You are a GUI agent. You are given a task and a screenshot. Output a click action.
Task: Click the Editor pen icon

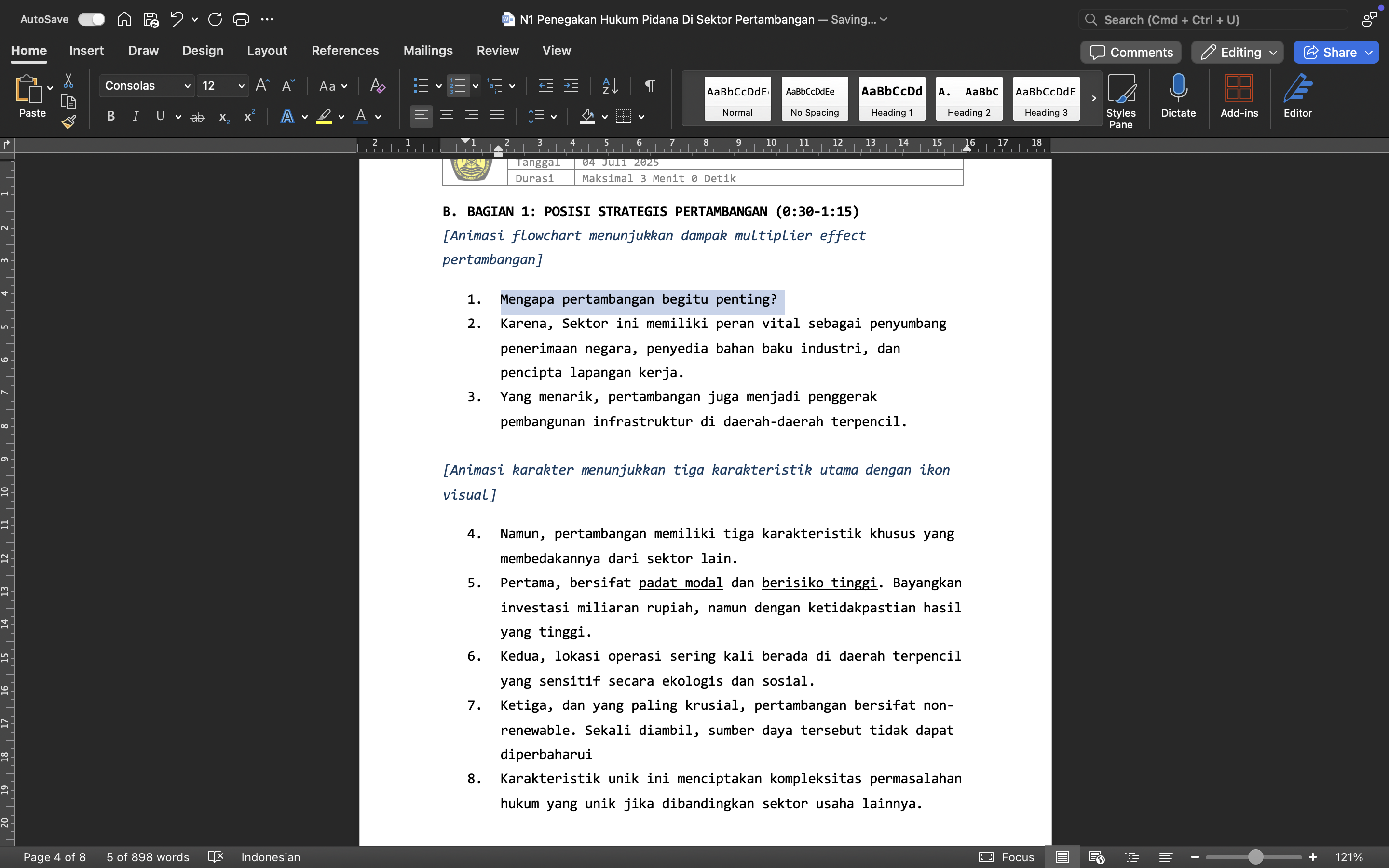1297,89
